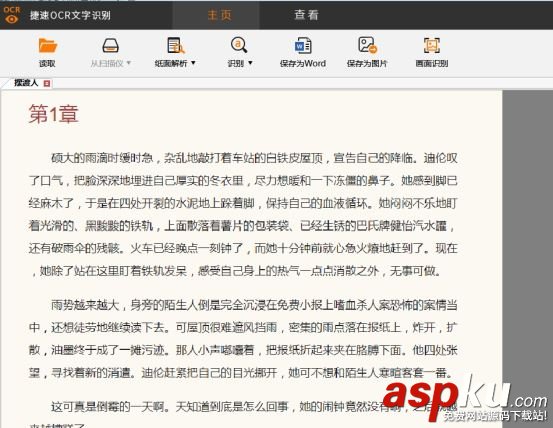Image resolution: width=553 pixels, height=428 pixels.
Task: Expand the 纸面解析 dropdown arrow
Action: tap(193, 63)
